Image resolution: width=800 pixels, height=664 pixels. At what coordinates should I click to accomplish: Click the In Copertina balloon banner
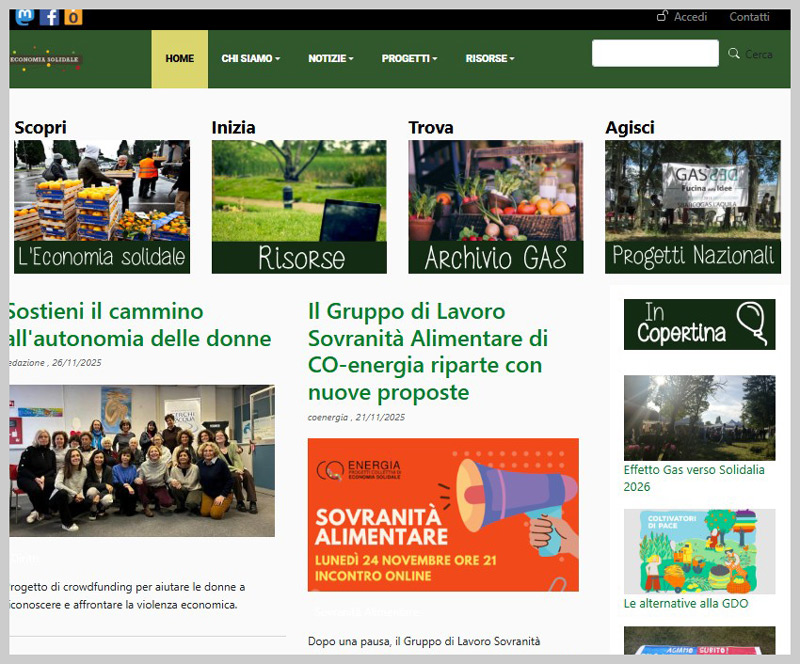(x=699, y=324)
